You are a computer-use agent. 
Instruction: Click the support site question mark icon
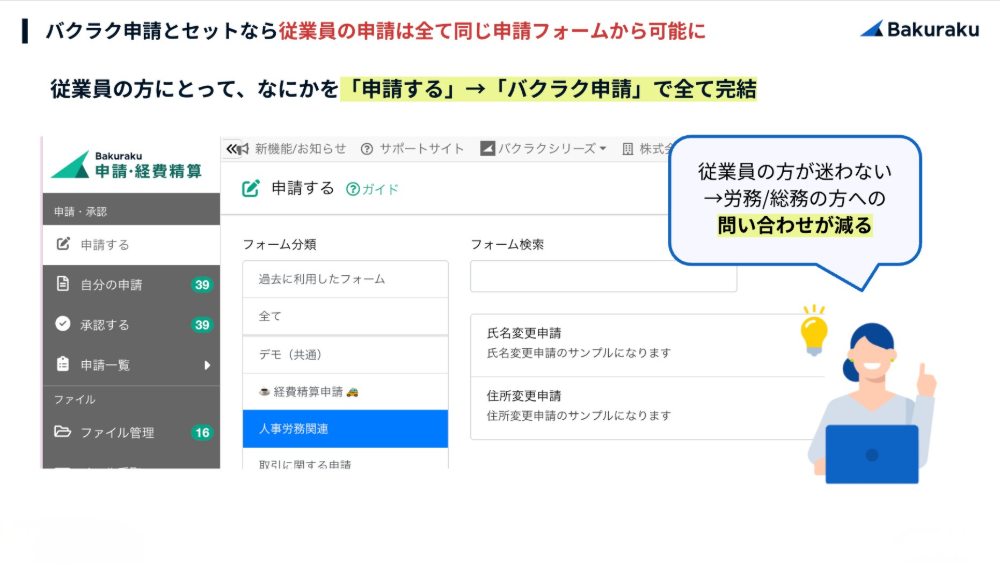click(367, 149)
